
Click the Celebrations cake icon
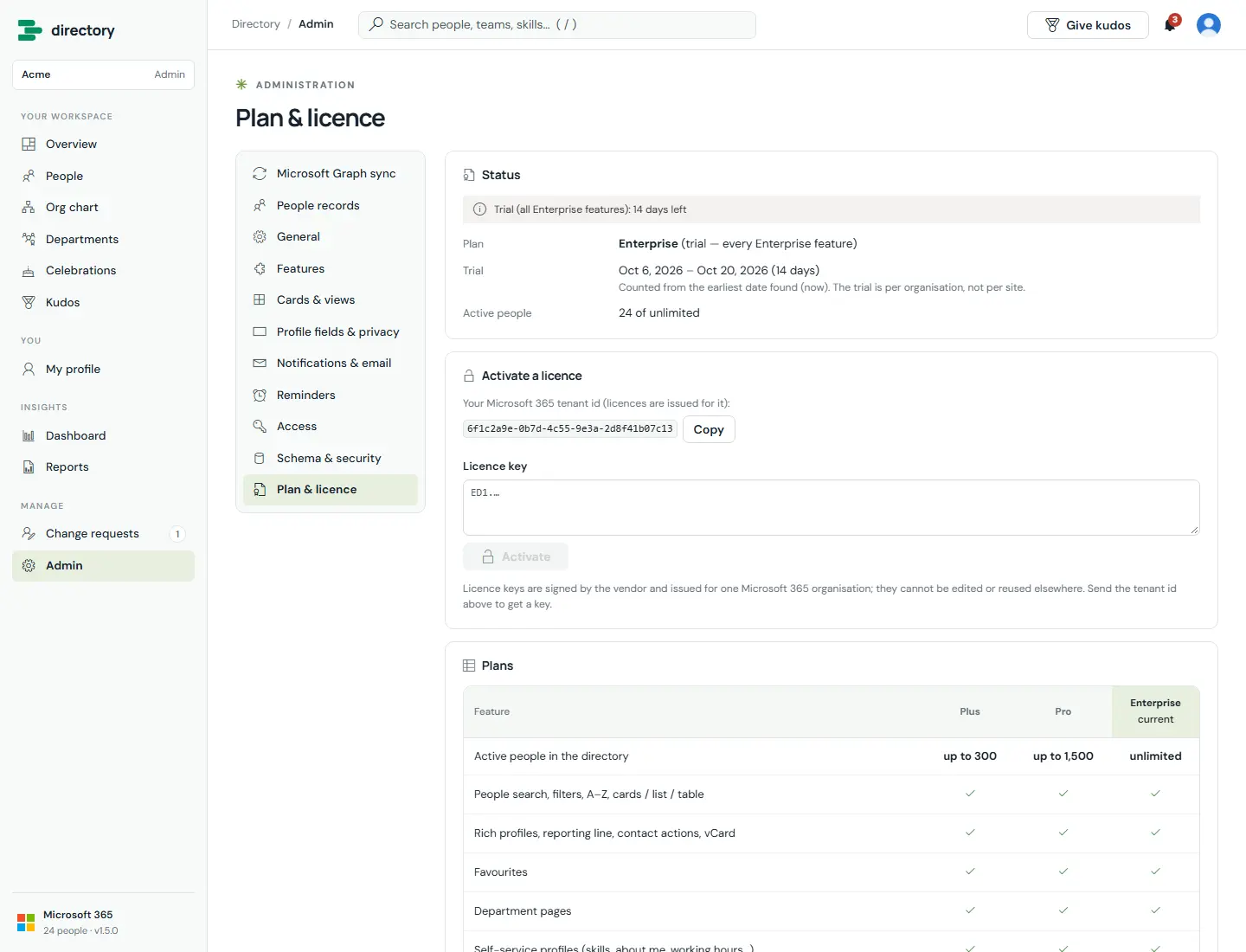point(29,271)
